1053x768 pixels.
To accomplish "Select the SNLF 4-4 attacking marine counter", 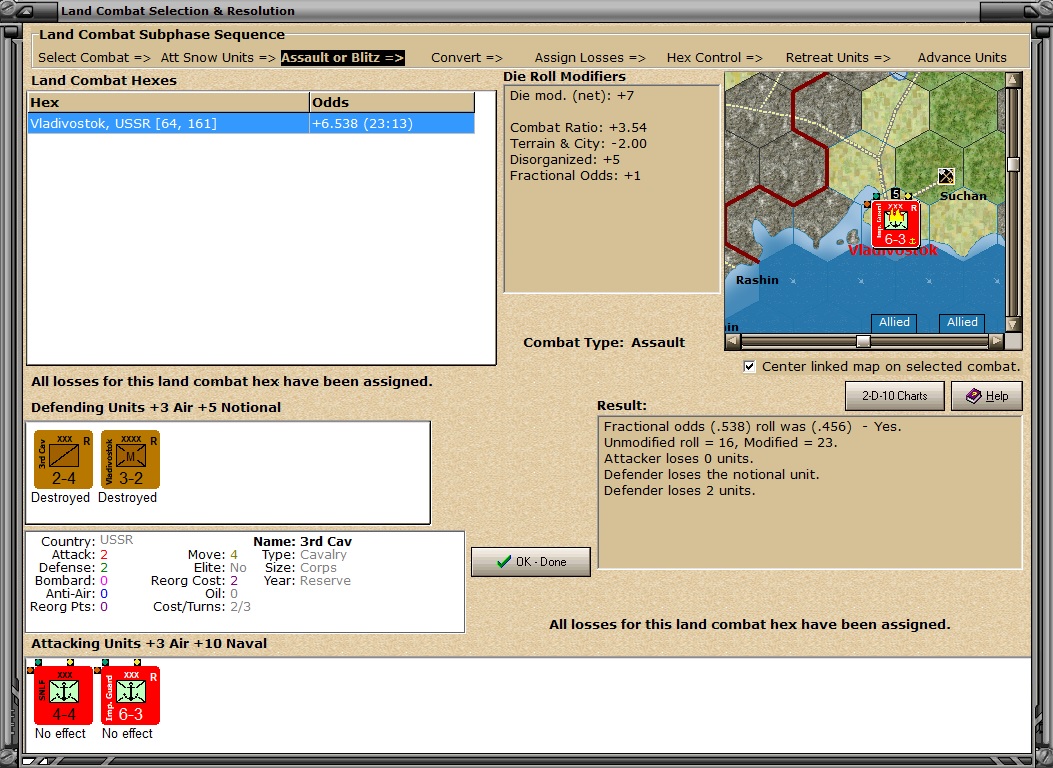I will [x=63, y=695].
